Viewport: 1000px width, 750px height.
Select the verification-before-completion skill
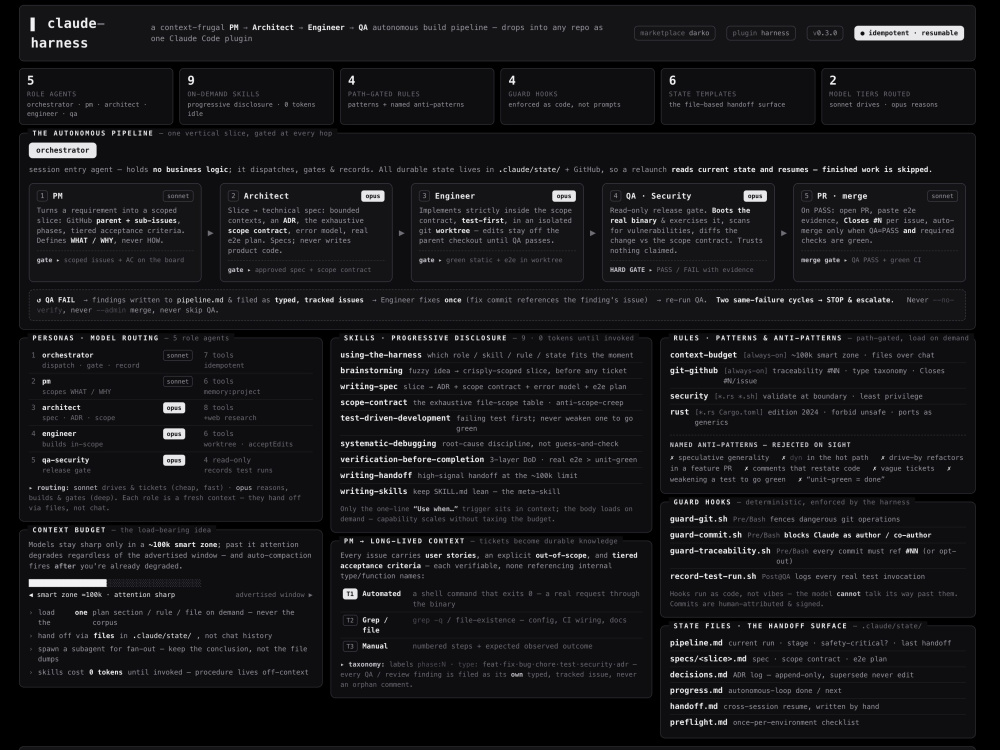(412, 459)
